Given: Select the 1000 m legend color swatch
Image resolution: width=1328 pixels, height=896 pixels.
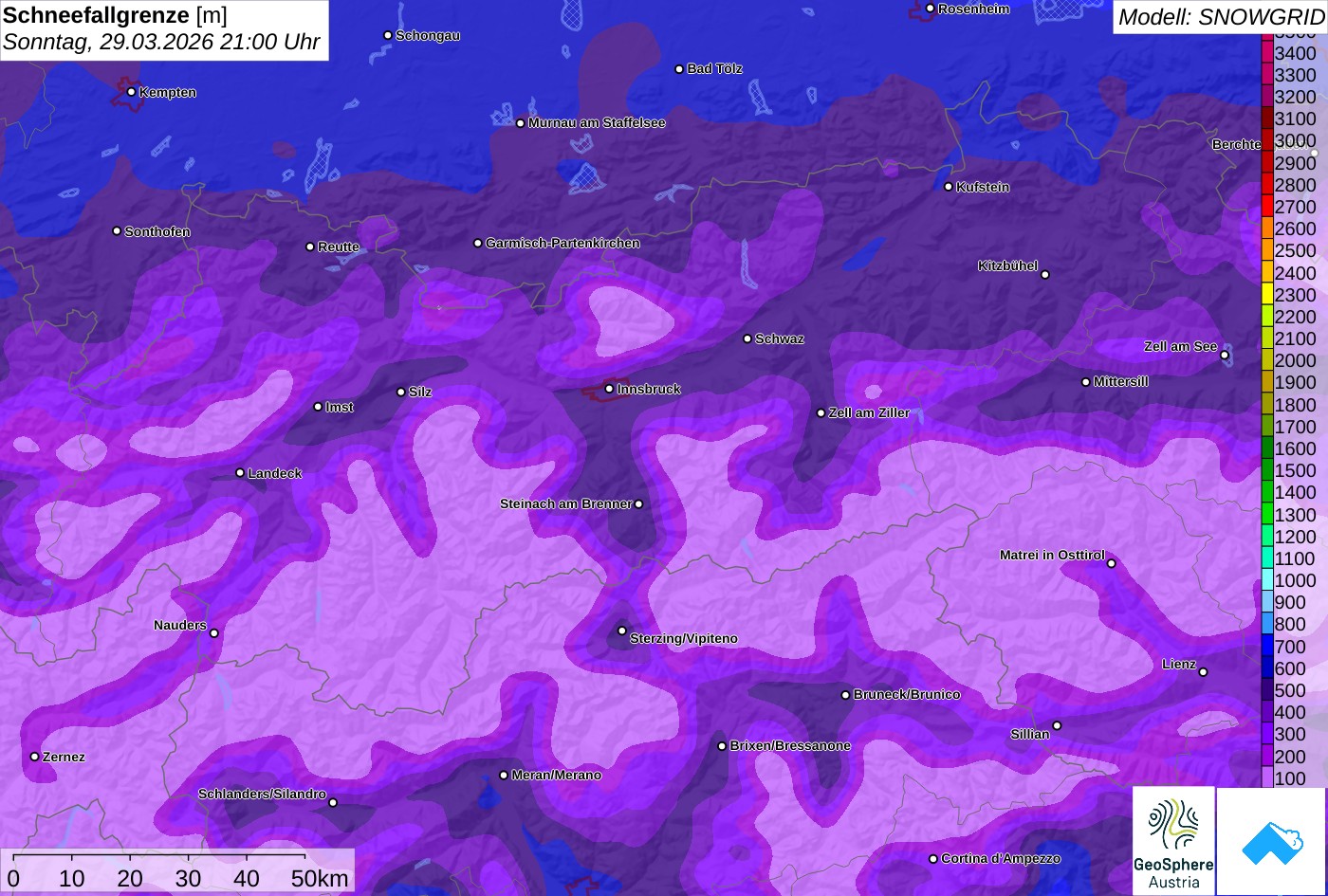Looking at the screenshot, I should (x=1267, y=580).
